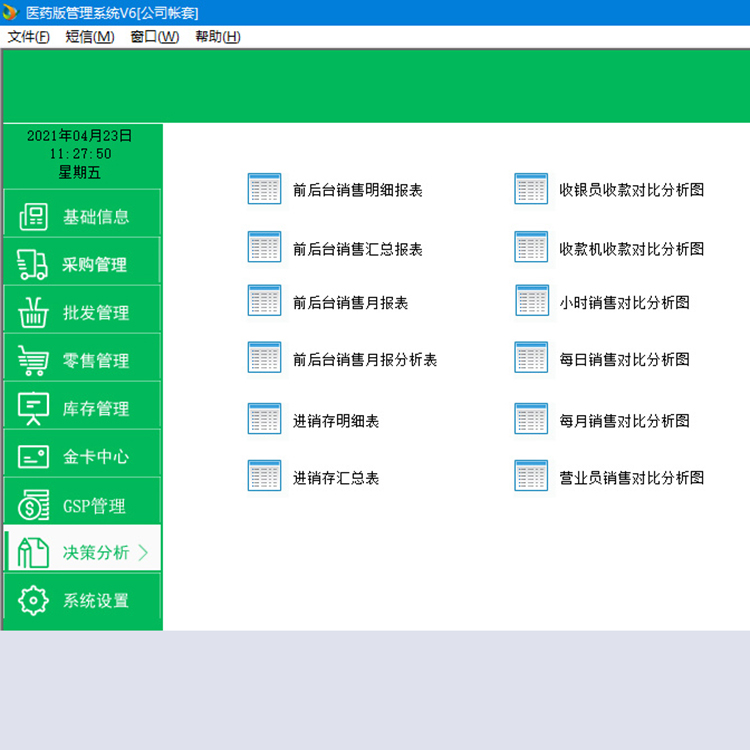Click the icon beside 每月销售对比分析图
750x750 pixels.
tap(531, 419)
